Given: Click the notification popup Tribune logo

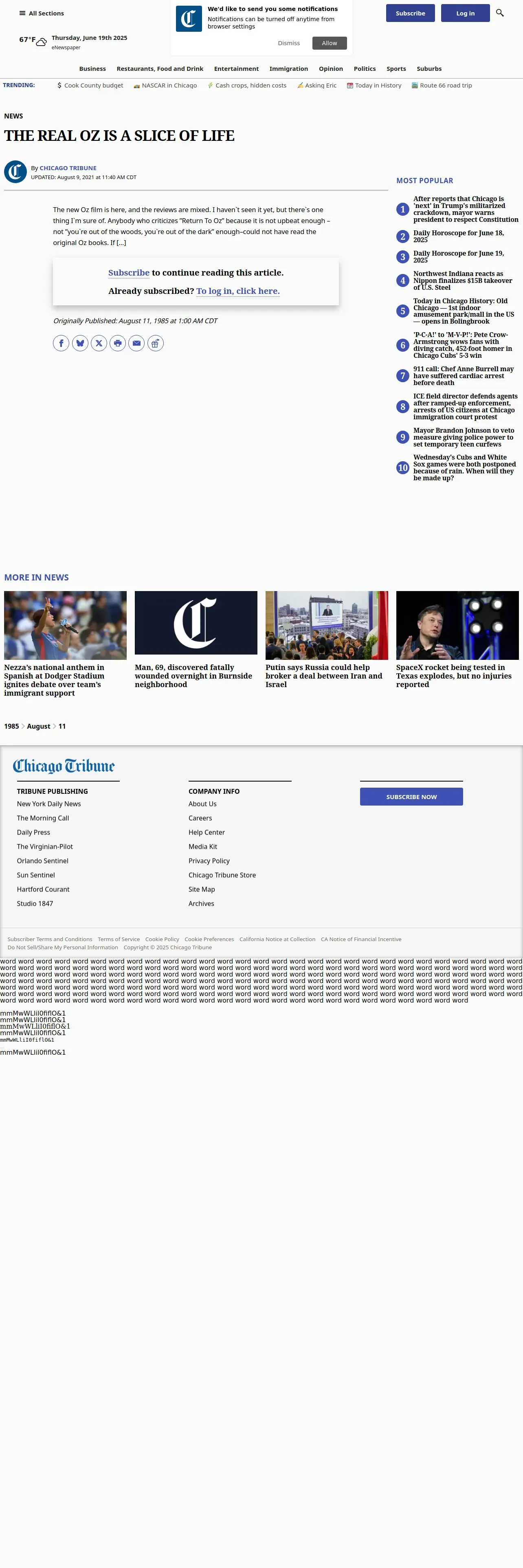Looking at the screenshot, I should click(x=189, y=19).
